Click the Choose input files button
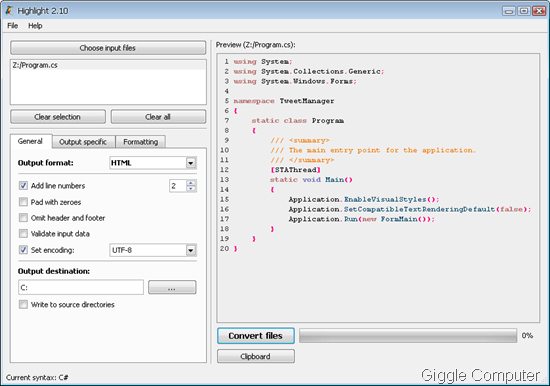This screenshot has height=386, width=550. tap(108, 48)
